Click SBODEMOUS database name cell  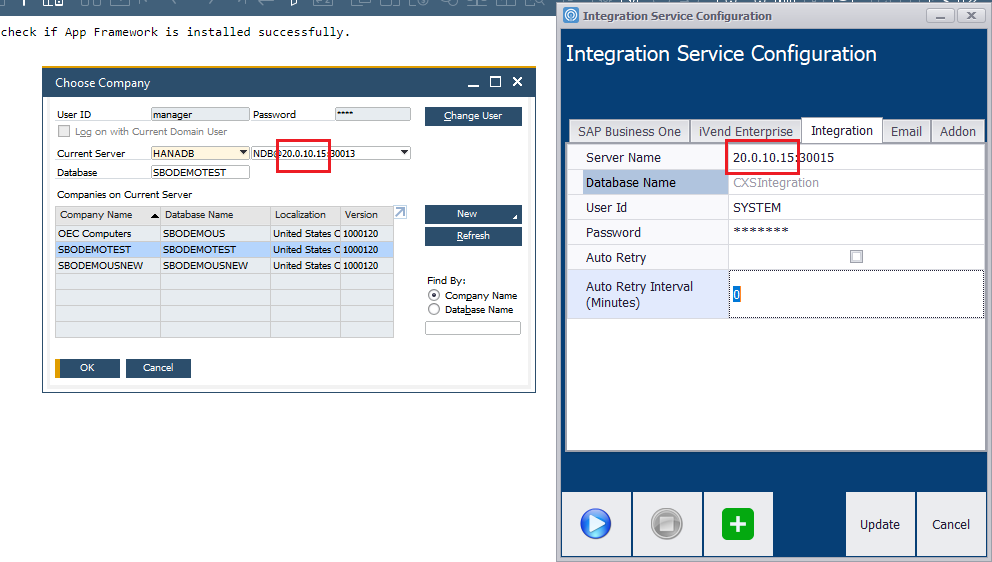coord(215,234)
